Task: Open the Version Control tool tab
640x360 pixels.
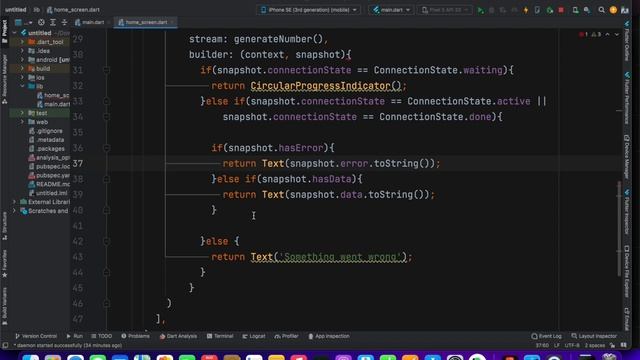Action: (36, 336)
